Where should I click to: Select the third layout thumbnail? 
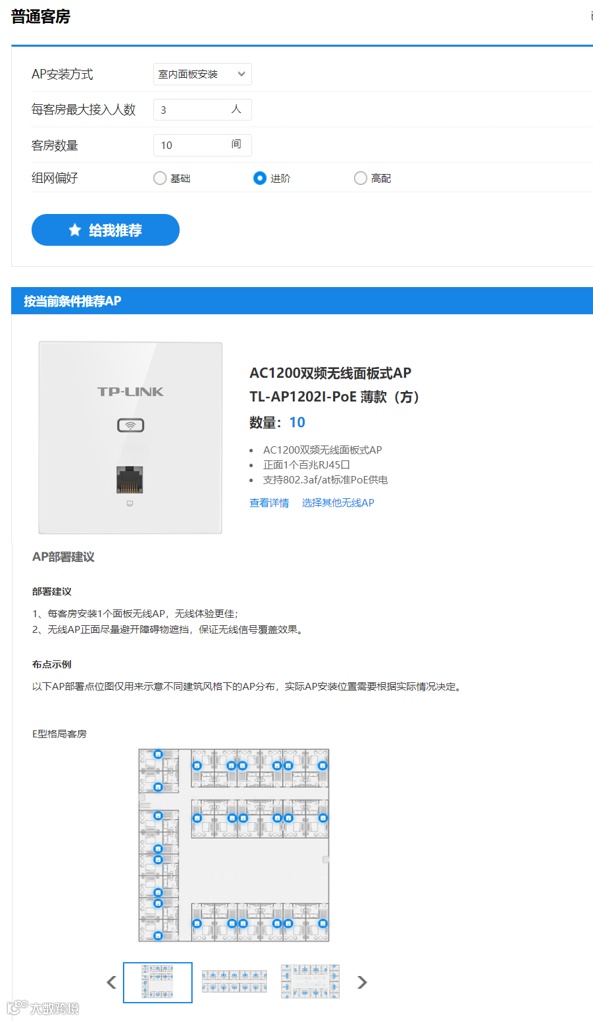(x=310, y=982)
